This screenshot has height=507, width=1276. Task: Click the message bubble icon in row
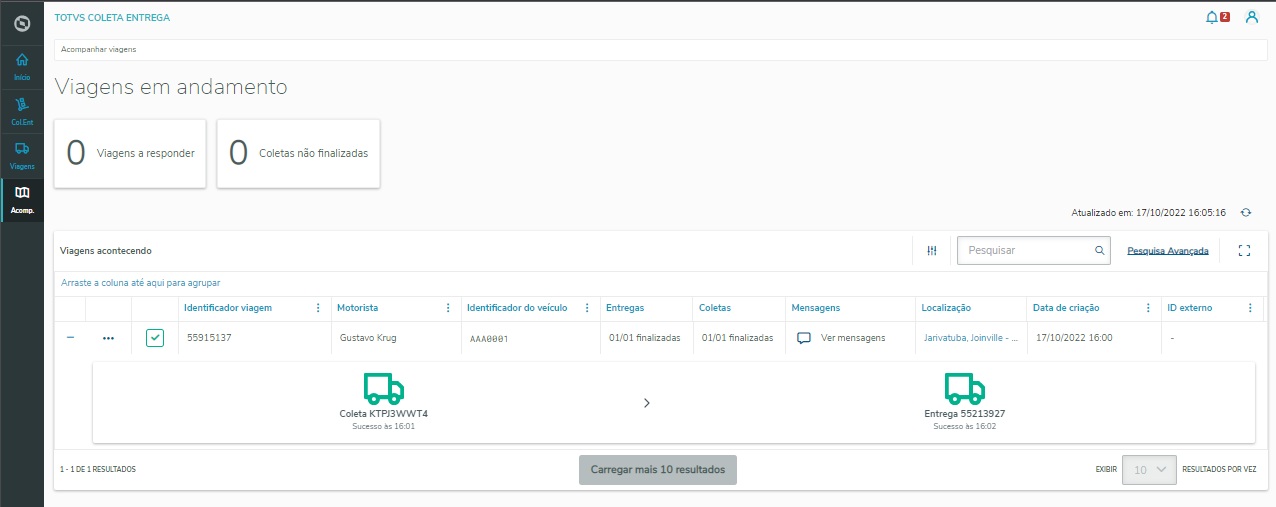[x=804, y=338]
